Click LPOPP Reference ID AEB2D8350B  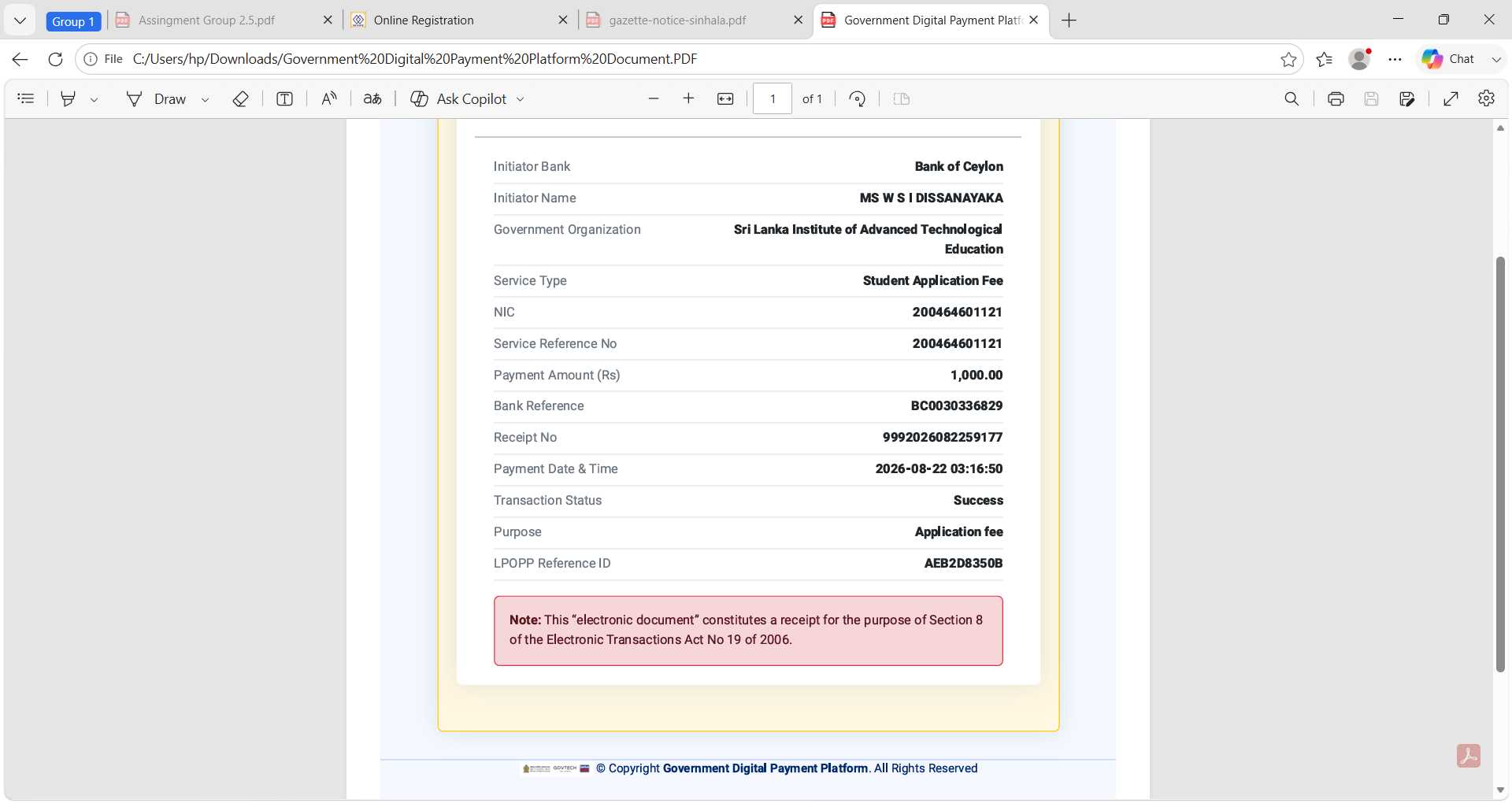coord(963,564)
